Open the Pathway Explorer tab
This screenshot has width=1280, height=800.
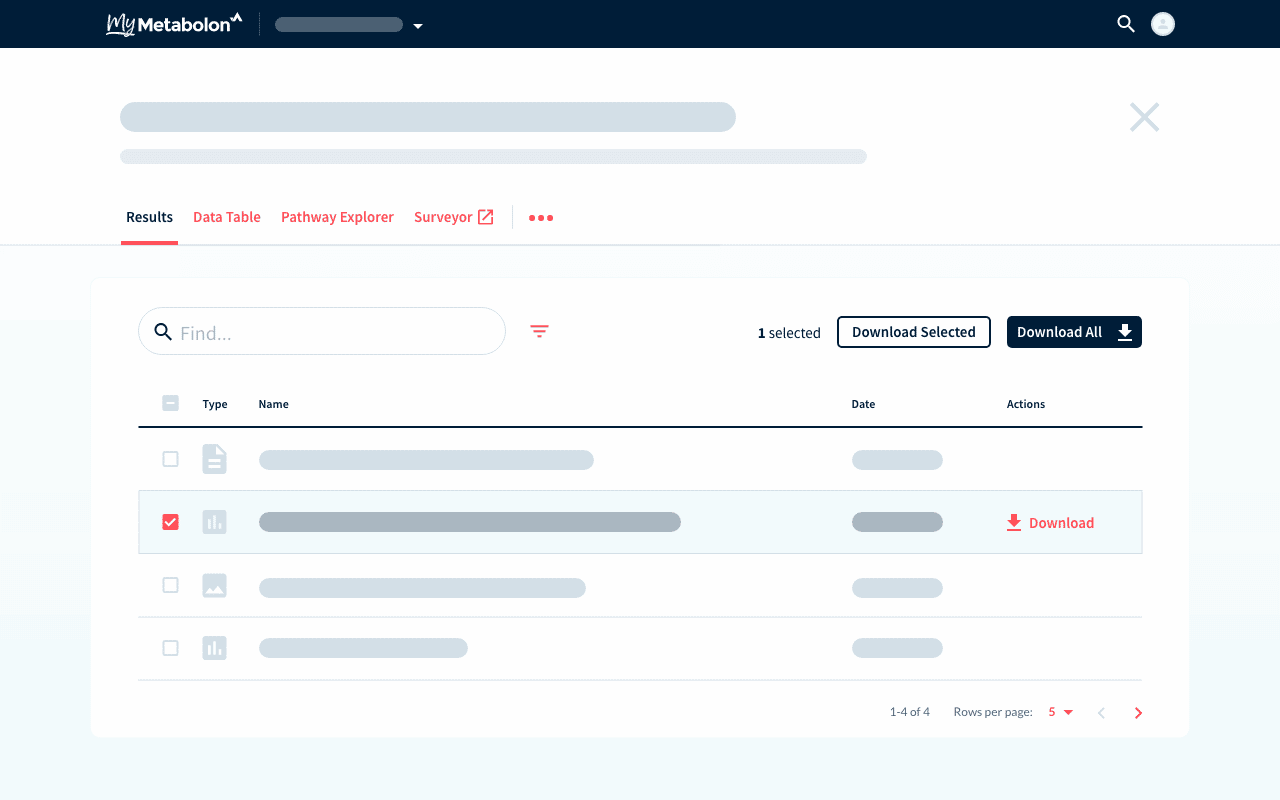click(x=337, y=217)
